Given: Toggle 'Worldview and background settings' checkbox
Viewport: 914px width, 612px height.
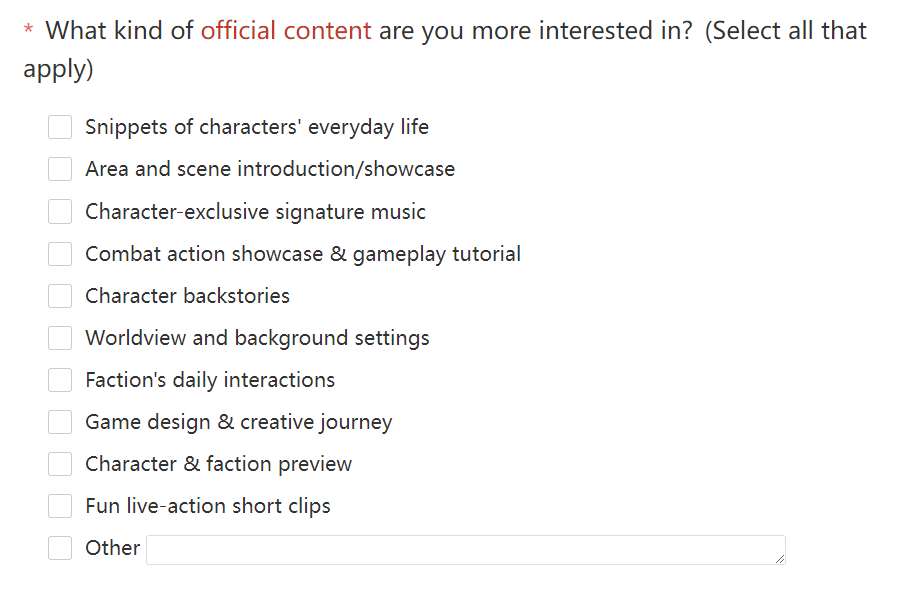Looking at the screenshot, I should (x=60, y=338).
